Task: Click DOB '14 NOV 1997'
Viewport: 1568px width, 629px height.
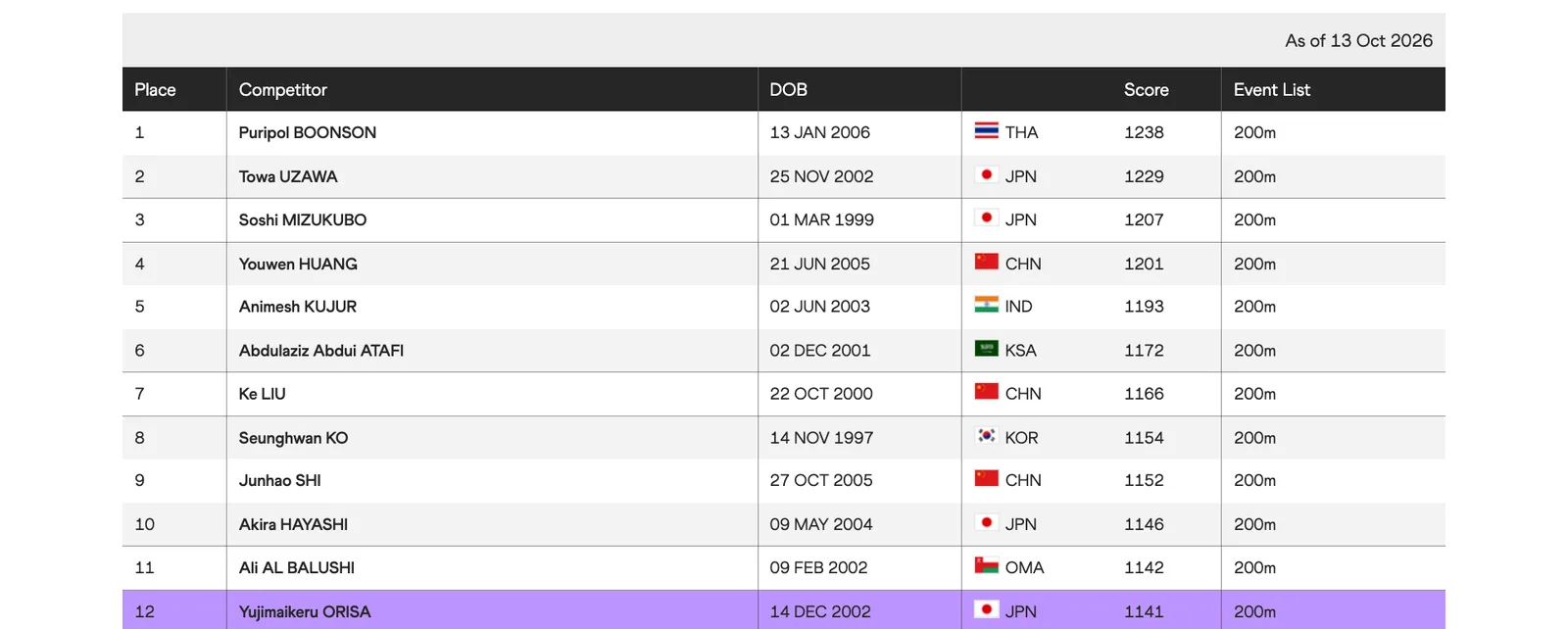Action: [x=822, y=438]
